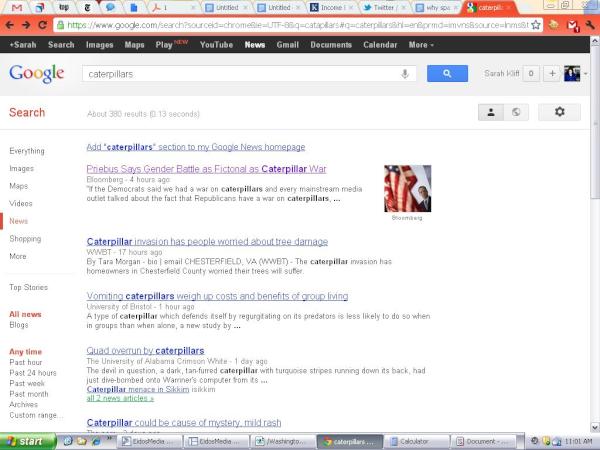This screenshot has width=600, height=450.
Task: Switch to the Twitter browser tab
Action: pos(383,7)
